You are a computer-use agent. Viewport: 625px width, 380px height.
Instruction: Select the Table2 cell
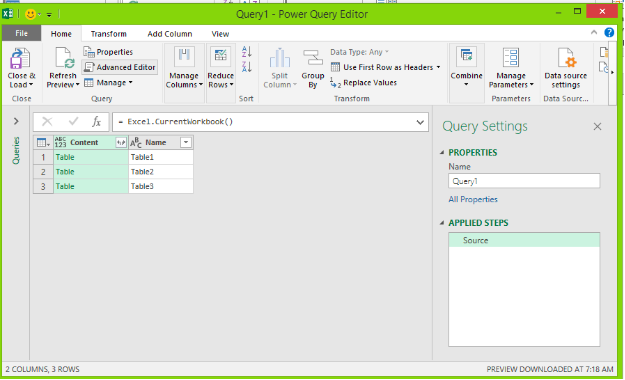161,172
